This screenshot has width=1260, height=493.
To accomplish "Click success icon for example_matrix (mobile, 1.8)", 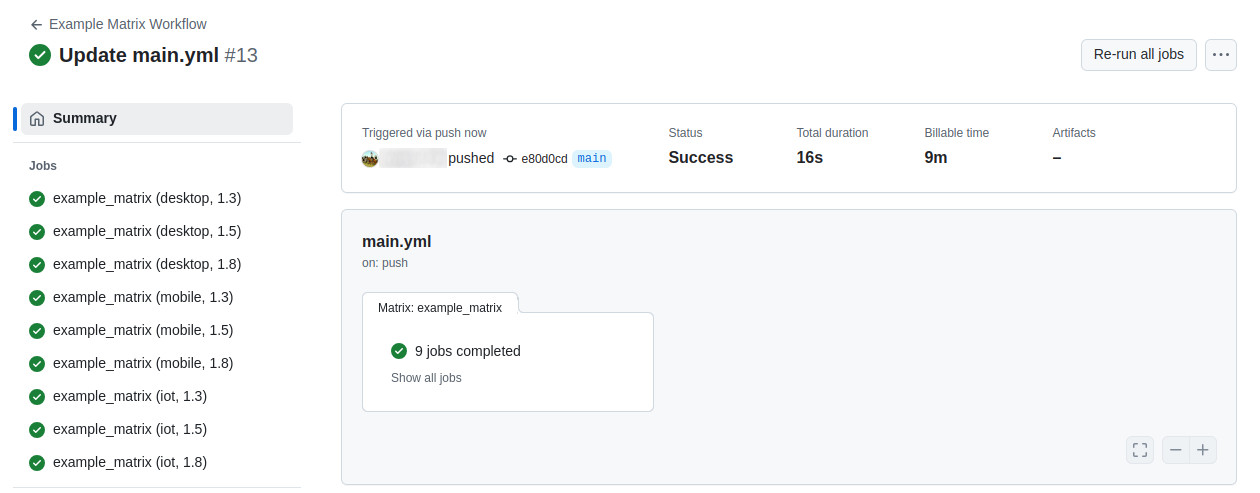I will [x=37, y=364].
